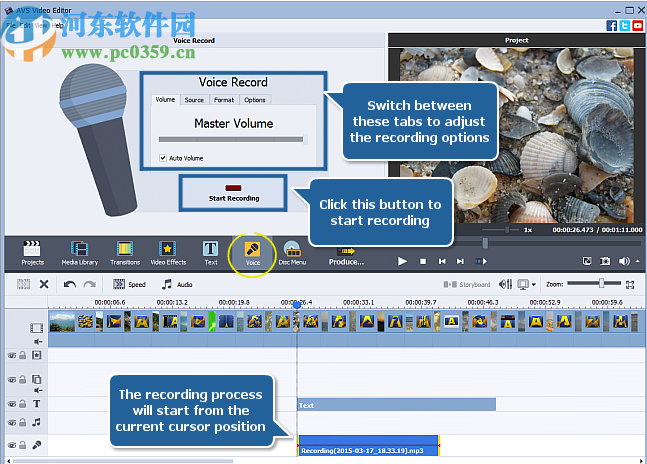The image size is (647, 464).
Task: Open the Audio settings
Action: click(177, 284)
